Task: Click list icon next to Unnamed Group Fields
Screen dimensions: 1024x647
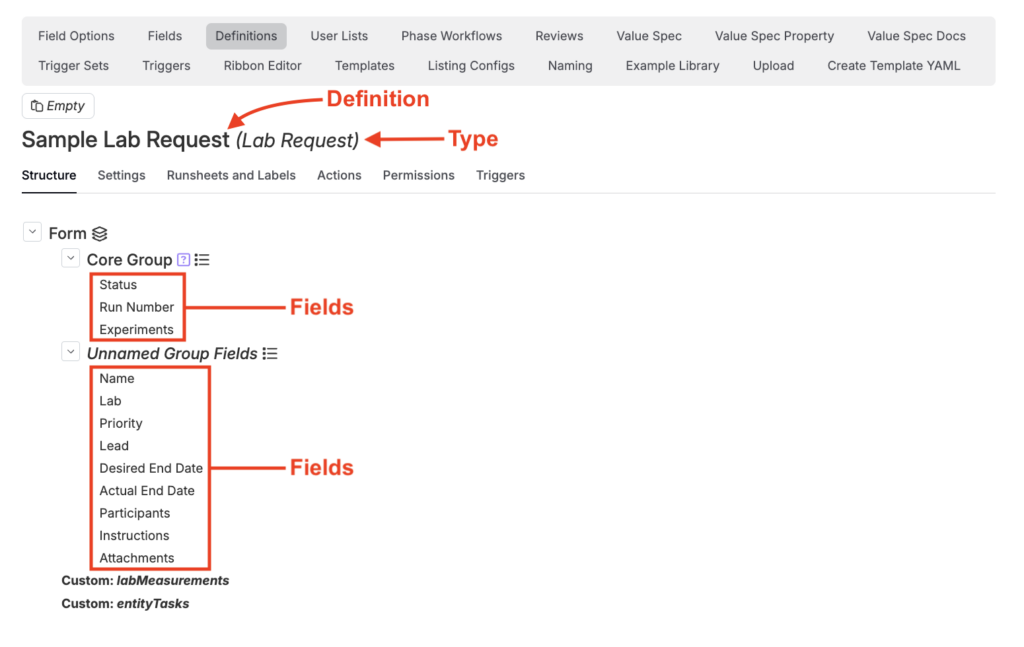Action: [270, 354]
